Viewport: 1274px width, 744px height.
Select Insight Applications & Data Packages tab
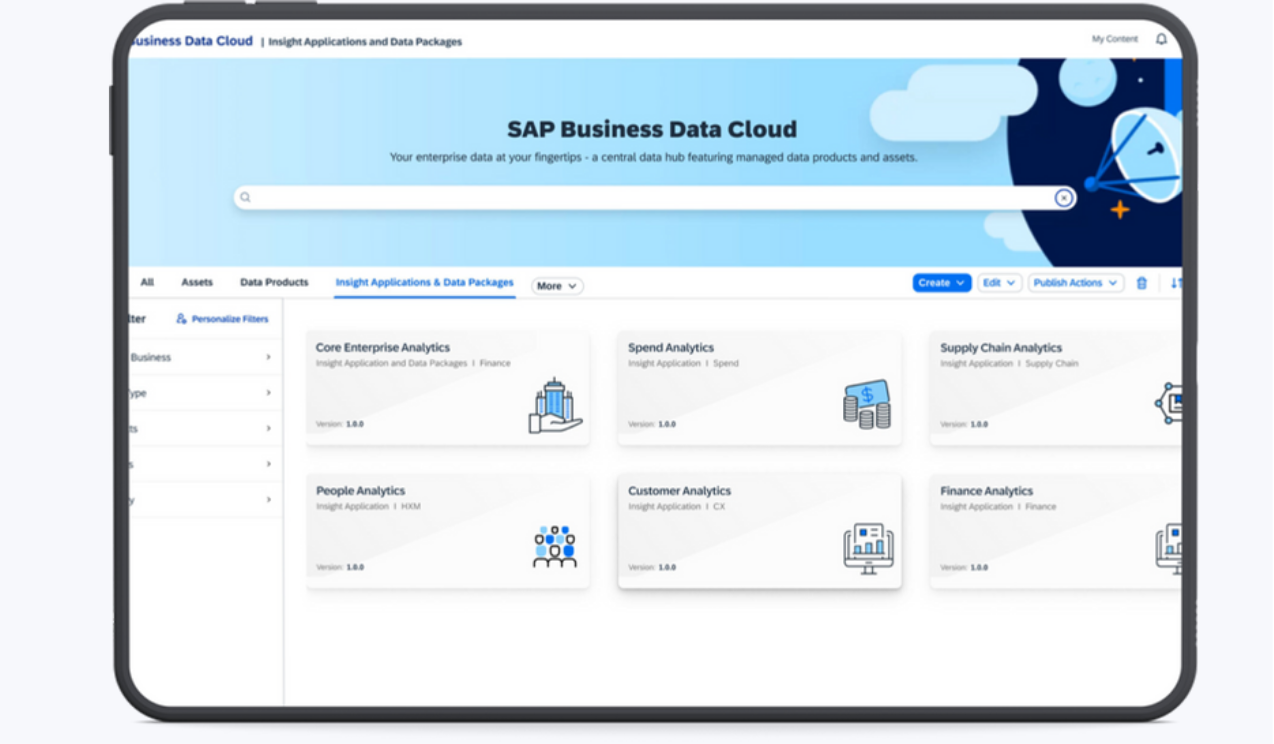click(x=424, y=283)
